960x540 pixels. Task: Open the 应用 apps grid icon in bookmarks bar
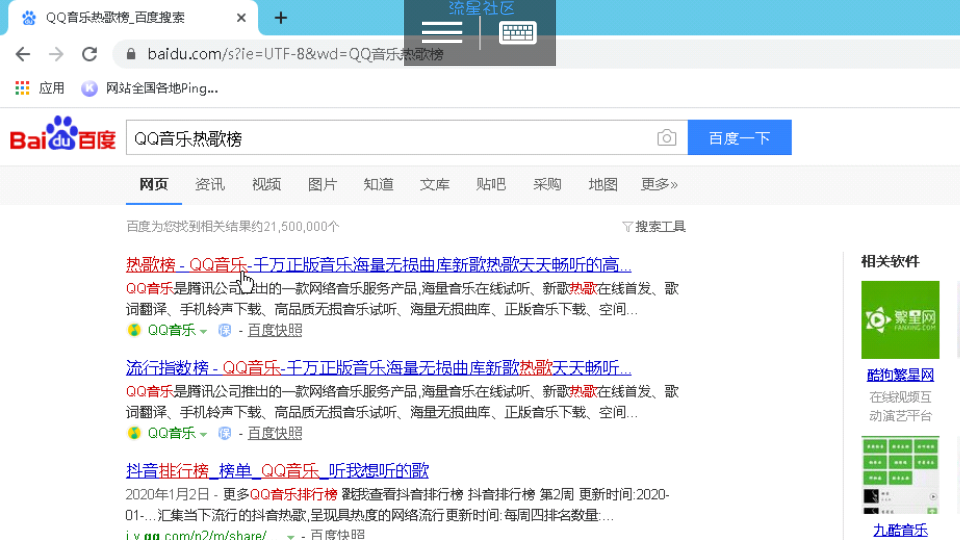click(22, 88)
